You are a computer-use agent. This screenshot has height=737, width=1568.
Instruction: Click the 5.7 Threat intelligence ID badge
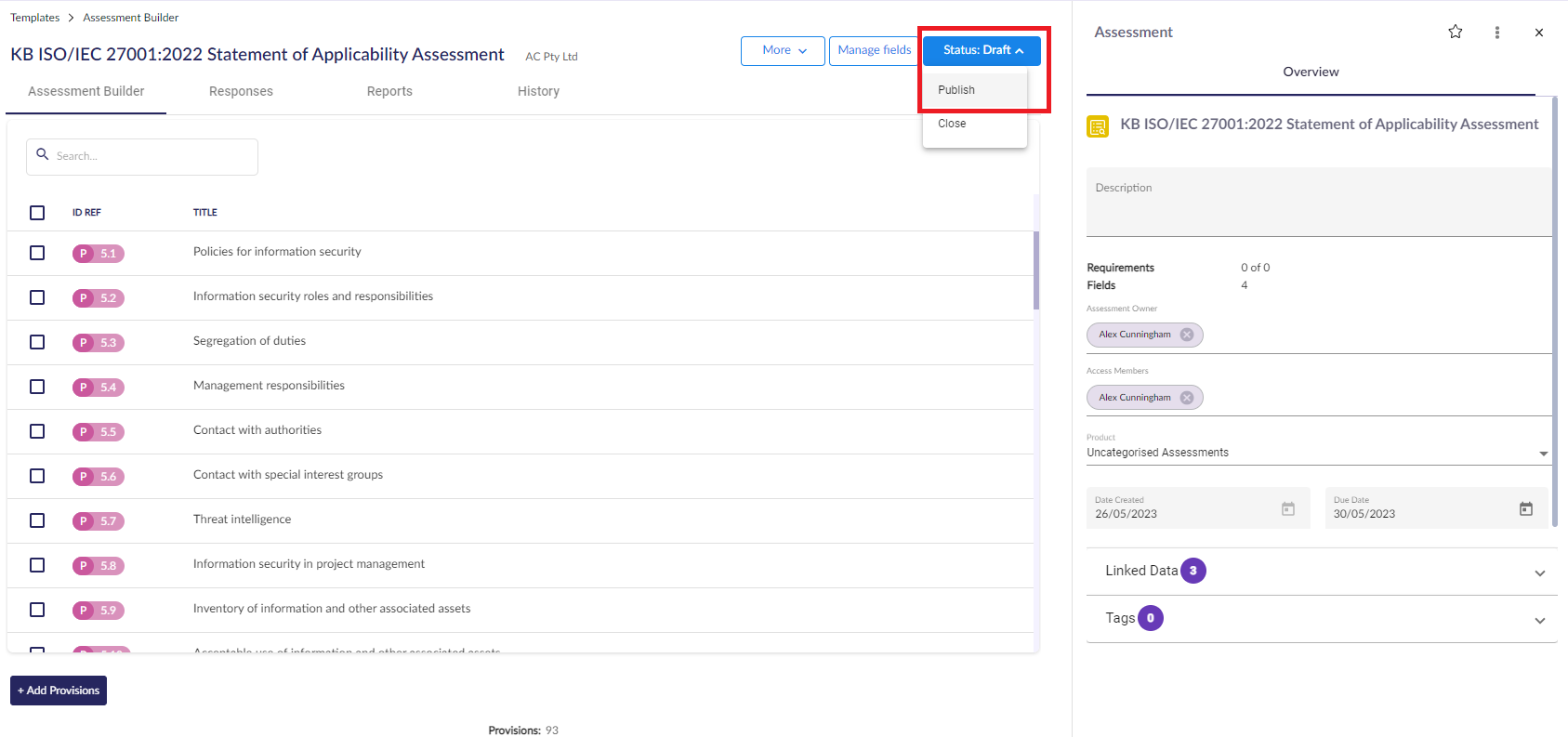pyautogui.click(x=99, y=521)
